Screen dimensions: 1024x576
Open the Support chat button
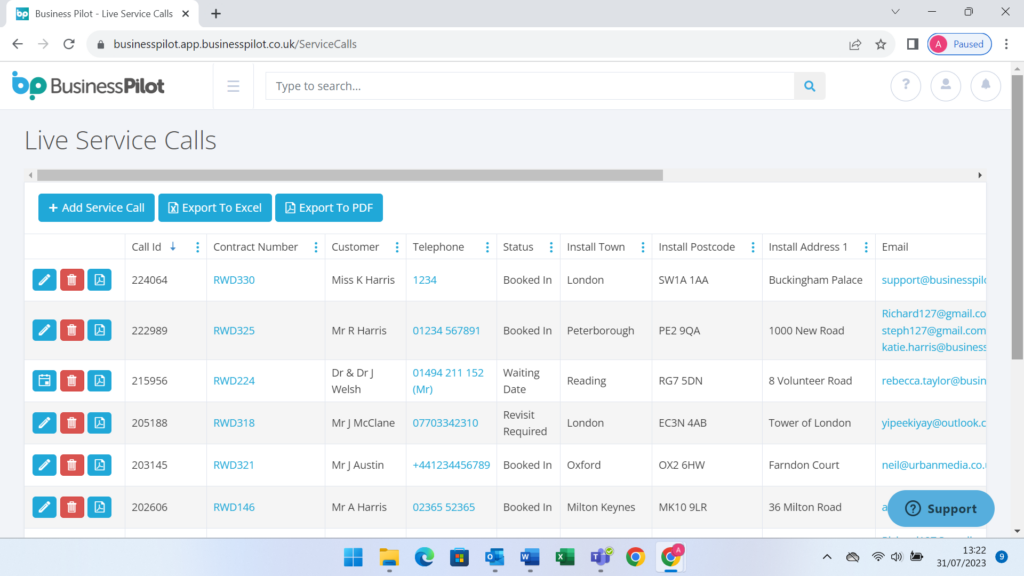pyautogui.click(x=941, y=508)
